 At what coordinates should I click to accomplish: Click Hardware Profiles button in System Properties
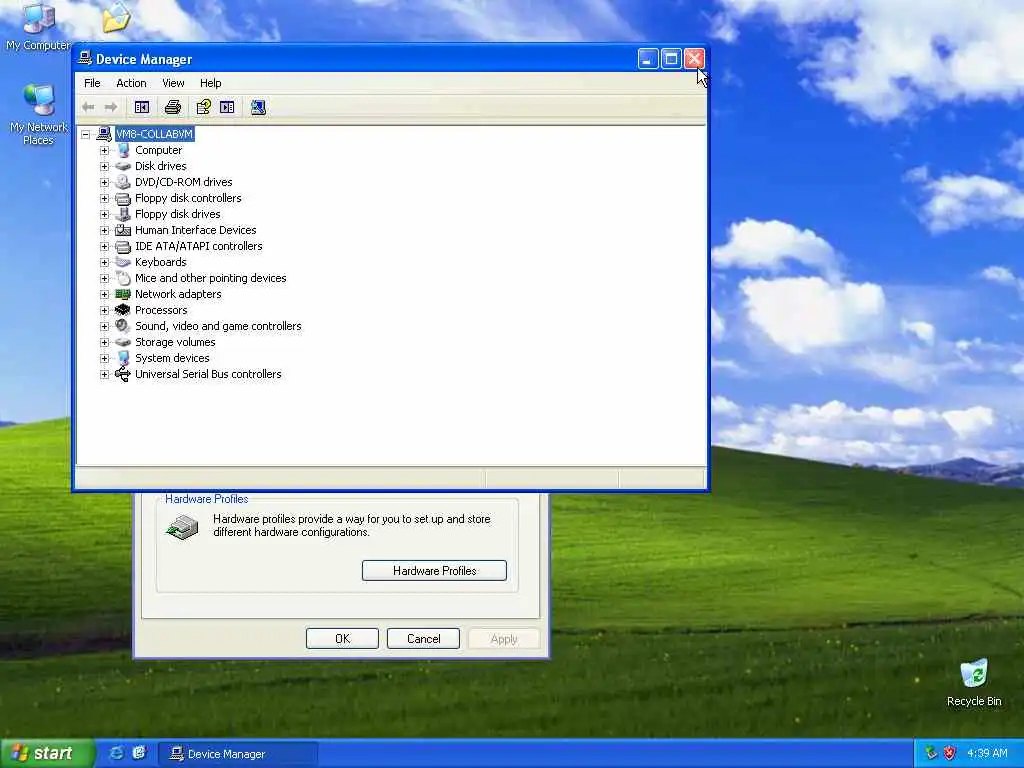(x=434, y=571)
